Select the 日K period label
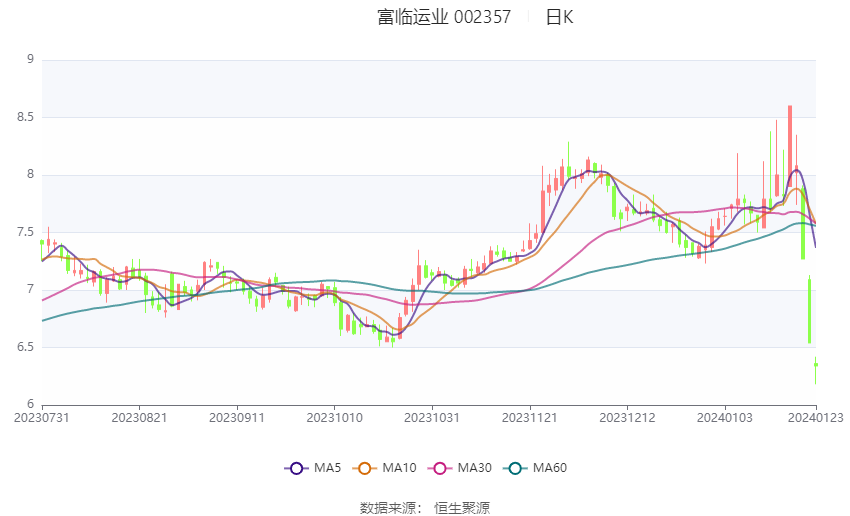850x516 pixels. [559, 17]
